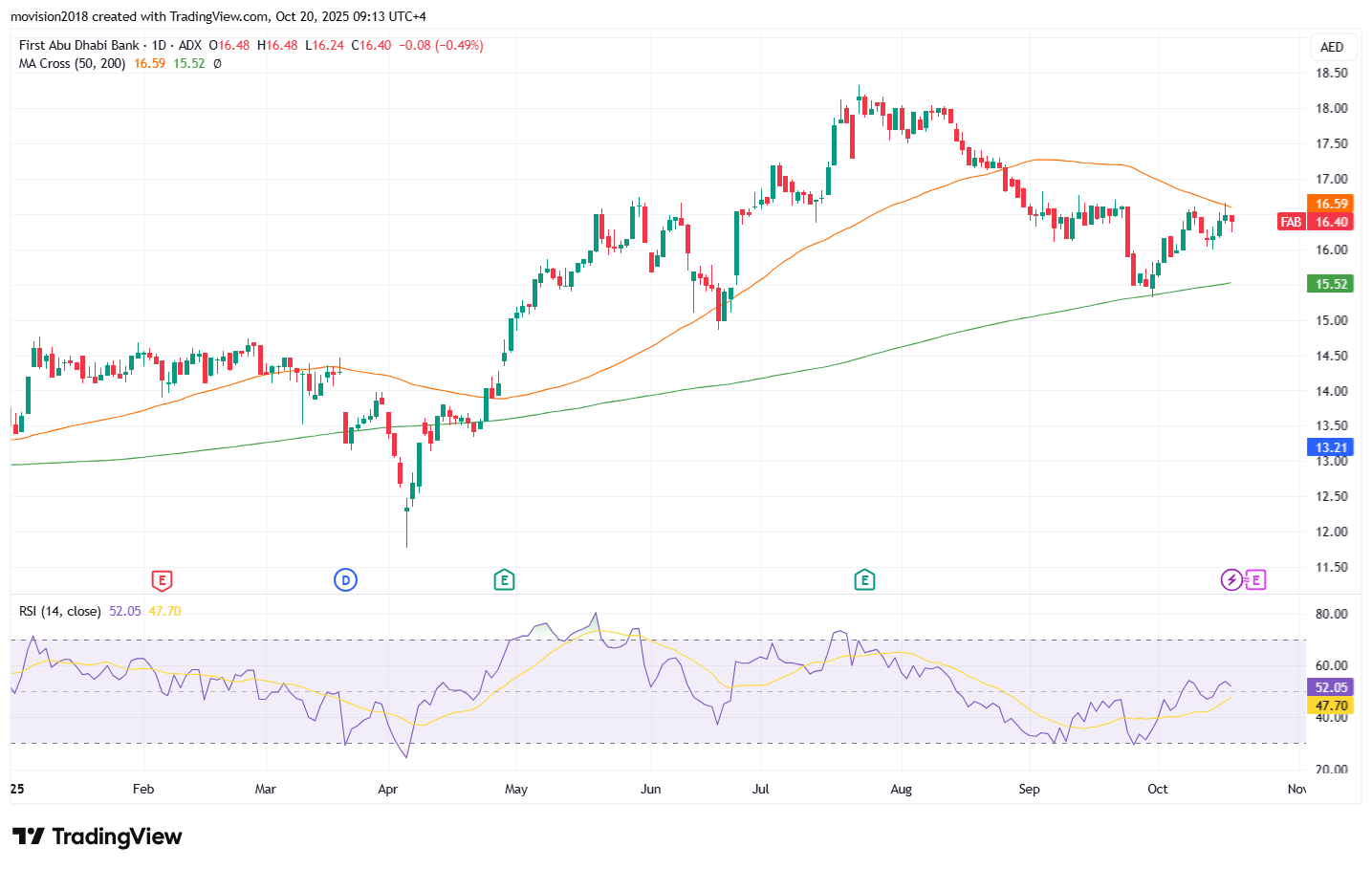
Task: Click the blue 13.21 price axis label
Action: [x=1330, y=447]
